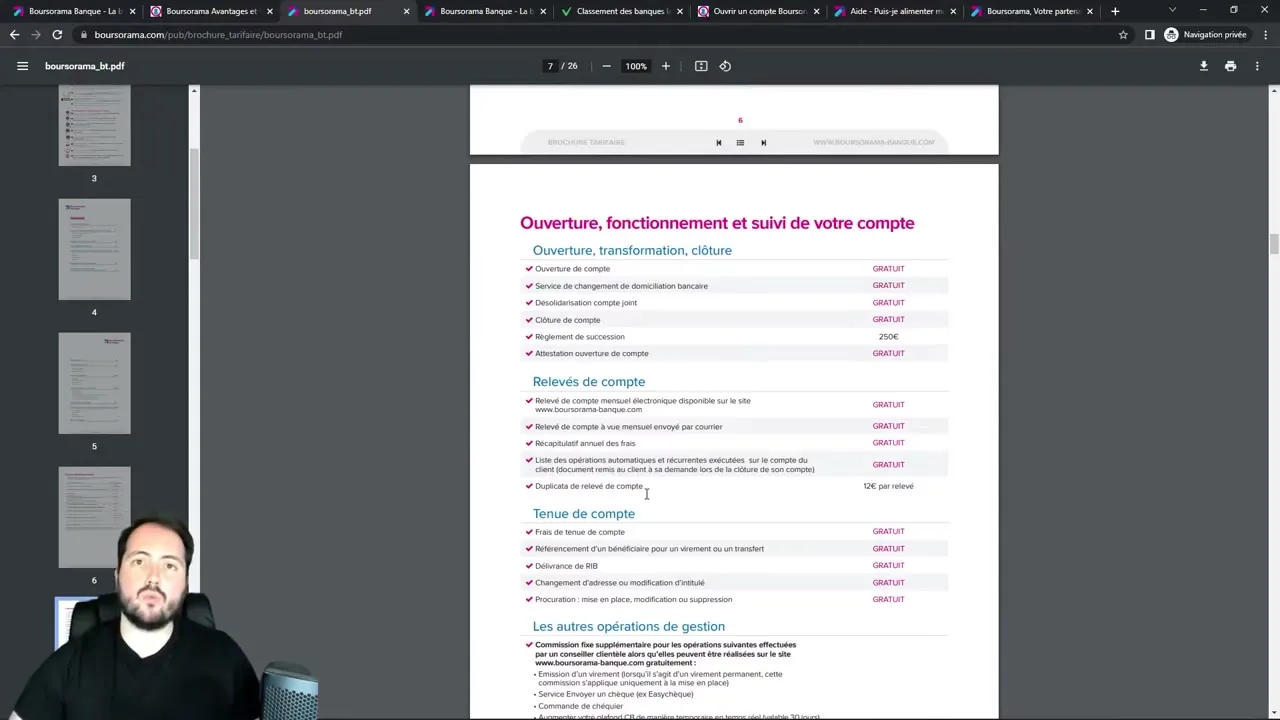Print the PDF document
Viewport: 1280px width, 720px height.
[x=1230, y=66]
